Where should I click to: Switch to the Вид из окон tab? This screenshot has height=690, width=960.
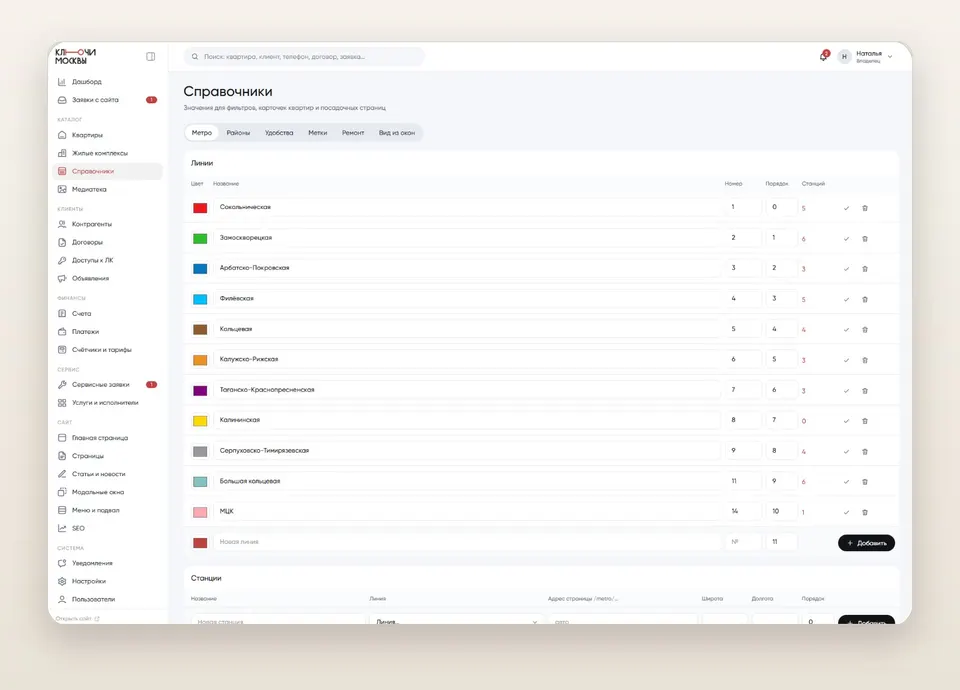coord(397,133)
